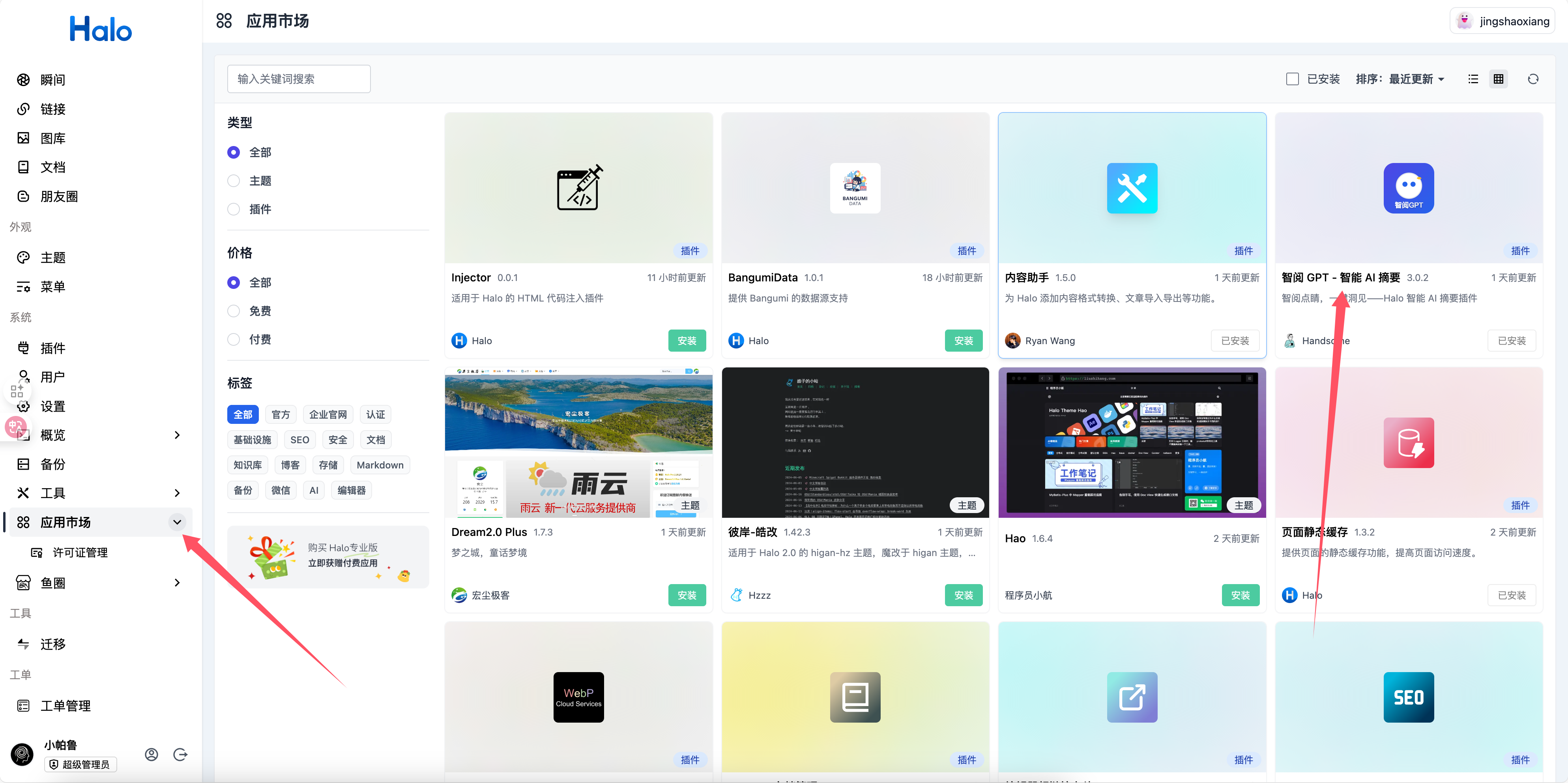This screenshot has height=783, width=1568.
Task: Select 付费 radio under 价格
Action: click(234, 340)
